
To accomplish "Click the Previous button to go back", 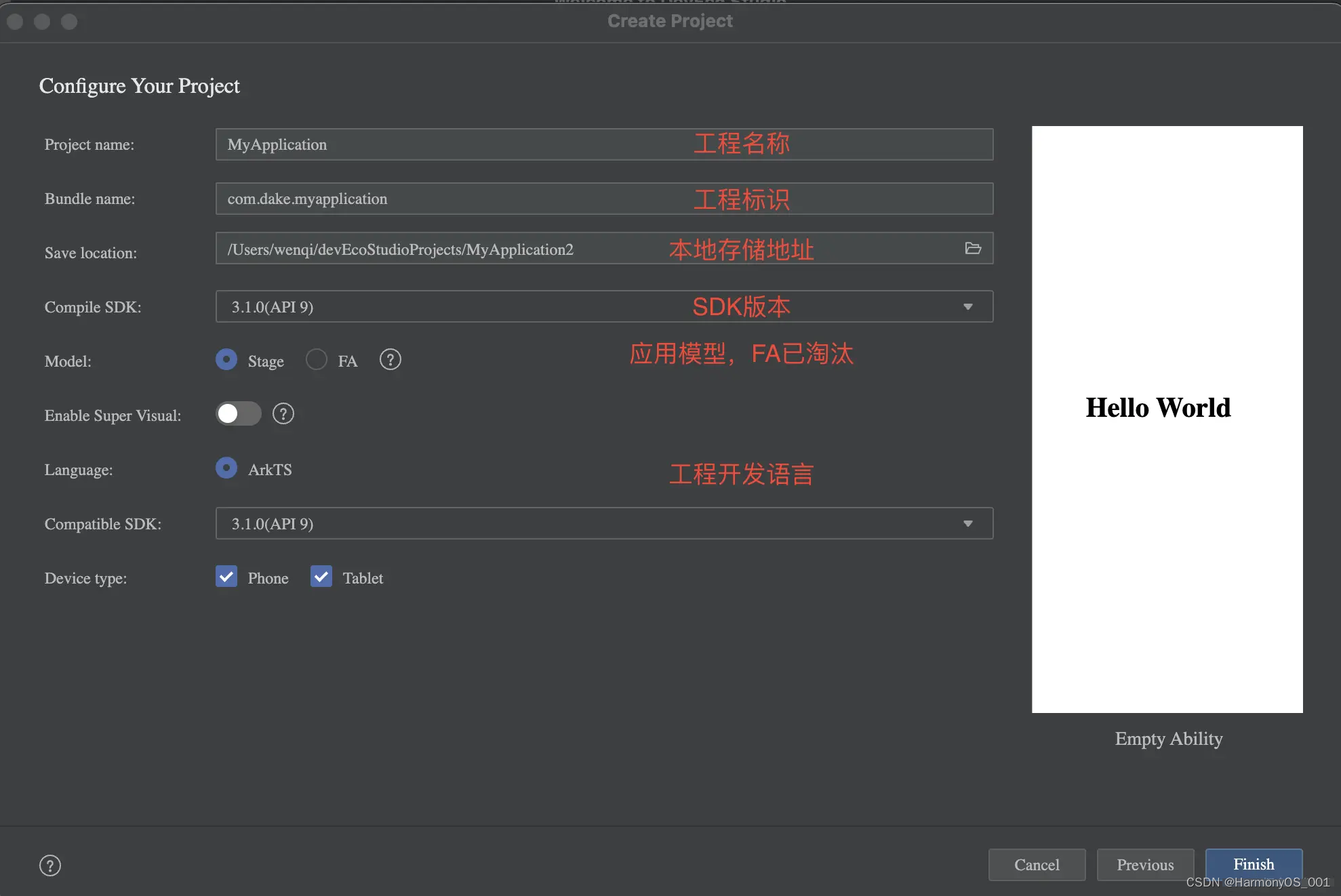I will (x=1145, y=863).
